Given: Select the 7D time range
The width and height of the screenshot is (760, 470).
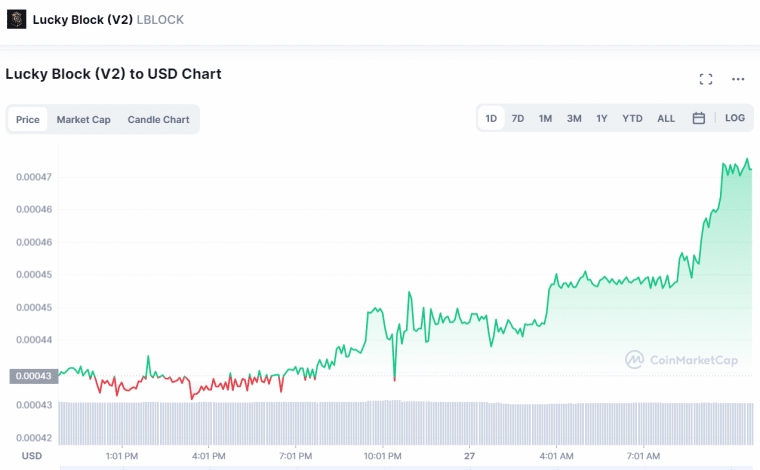Looking at the screenshot, I should [518, 118].
